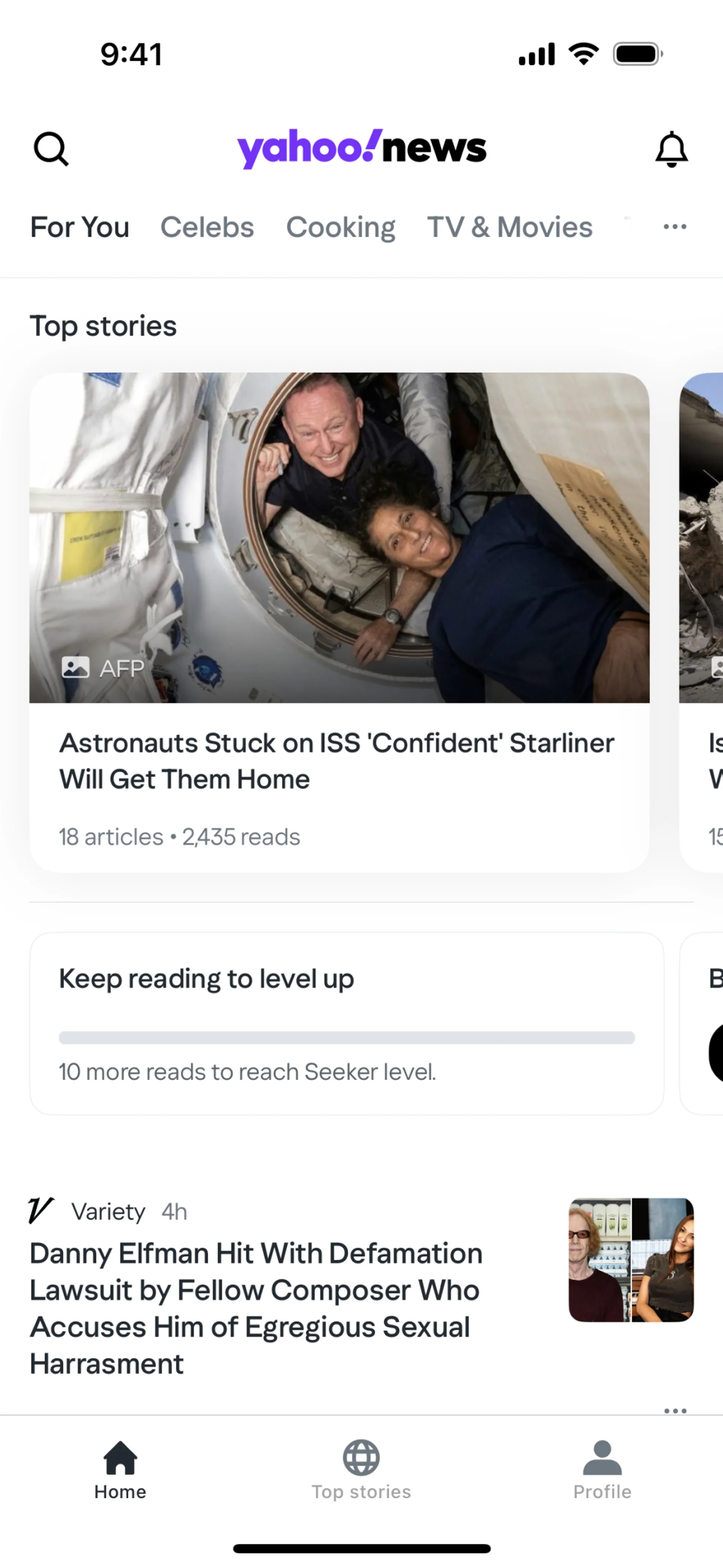Tap the reading level progress bar

[x=346, y=1037]
